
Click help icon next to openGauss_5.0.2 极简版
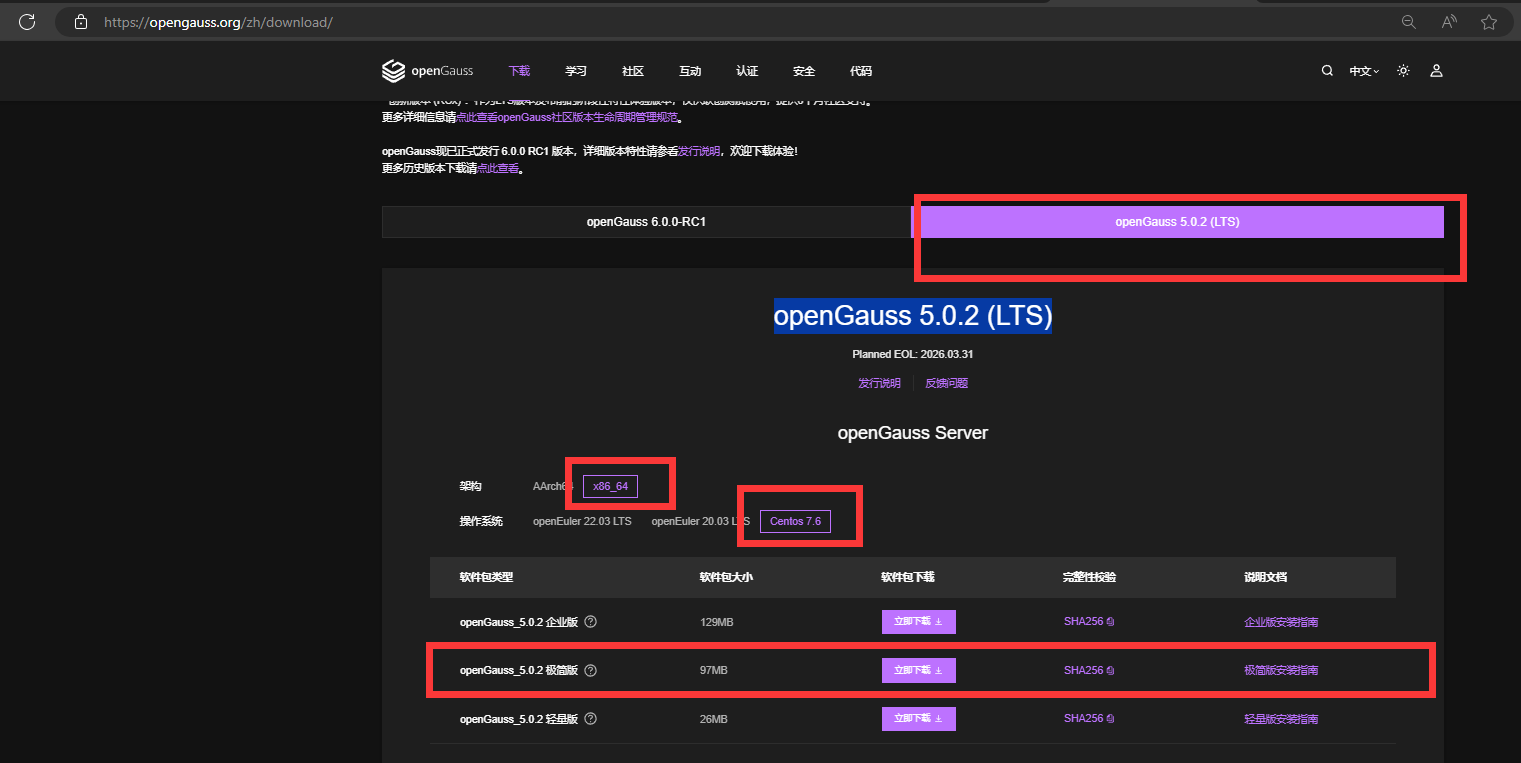(590, 670)
